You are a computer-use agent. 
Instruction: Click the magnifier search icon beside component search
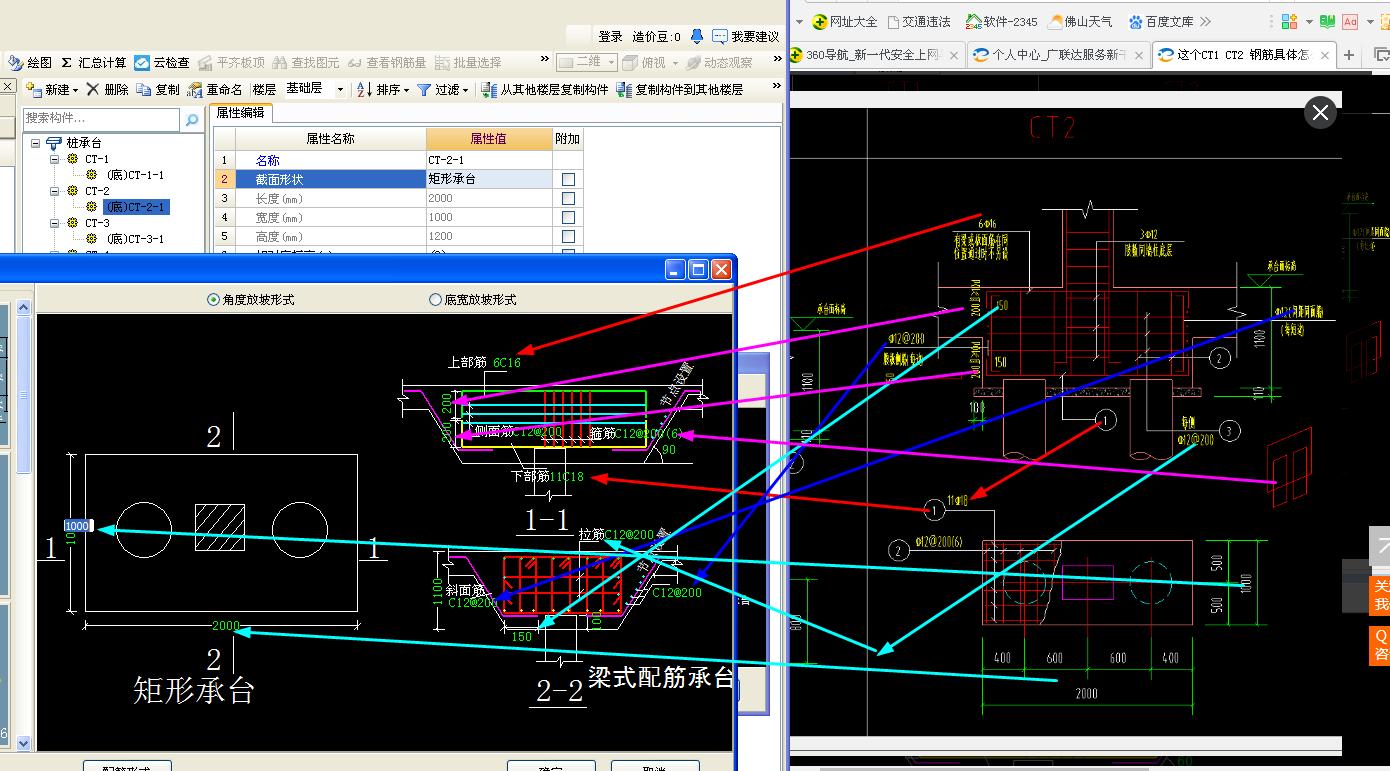coord(191,119)
